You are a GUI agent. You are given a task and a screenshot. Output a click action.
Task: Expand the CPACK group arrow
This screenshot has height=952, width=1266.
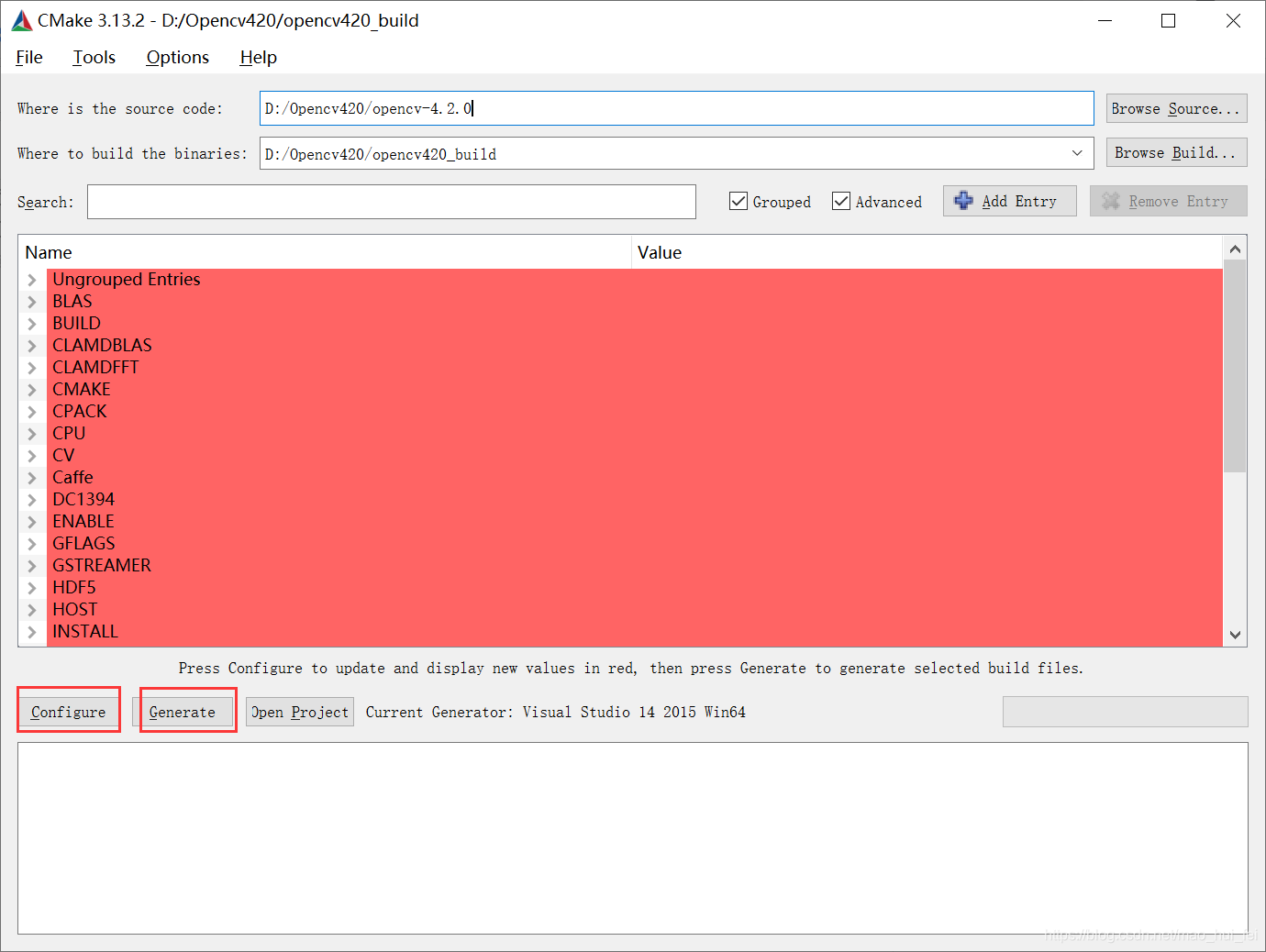[x=32, y=412]
